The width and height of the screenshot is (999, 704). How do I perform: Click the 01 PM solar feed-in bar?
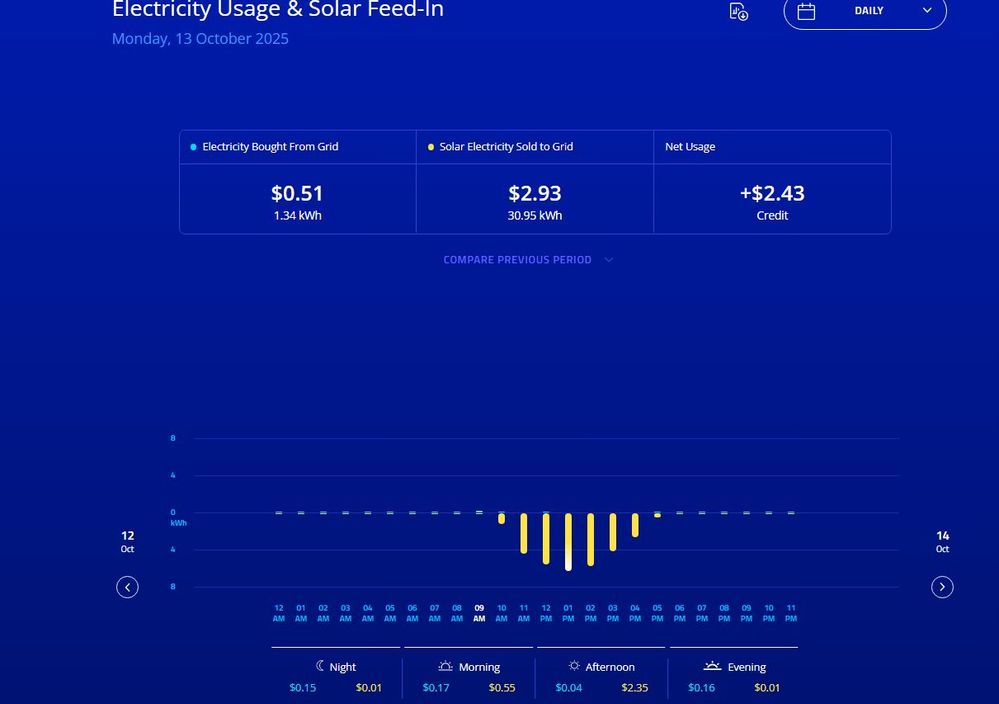tap(568, 541)
